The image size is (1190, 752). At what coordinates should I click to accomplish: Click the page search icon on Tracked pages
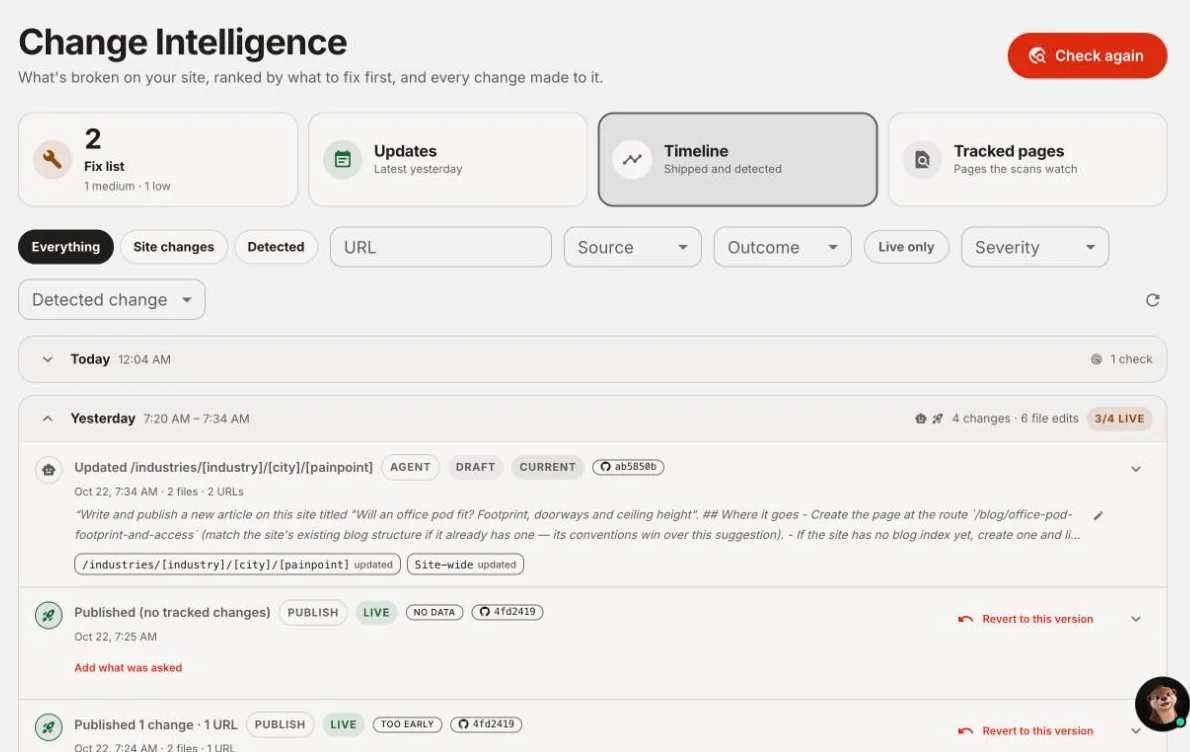[x=922, y=159]
